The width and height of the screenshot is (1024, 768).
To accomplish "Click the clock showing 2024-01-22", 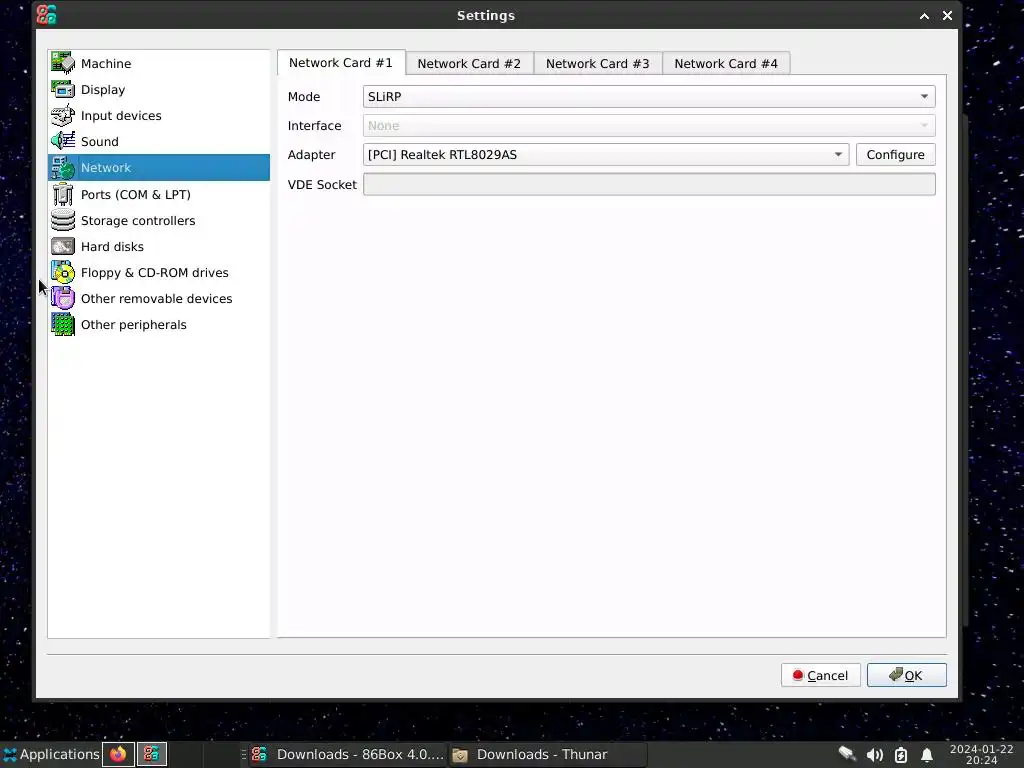I will (x=981, y=754).
